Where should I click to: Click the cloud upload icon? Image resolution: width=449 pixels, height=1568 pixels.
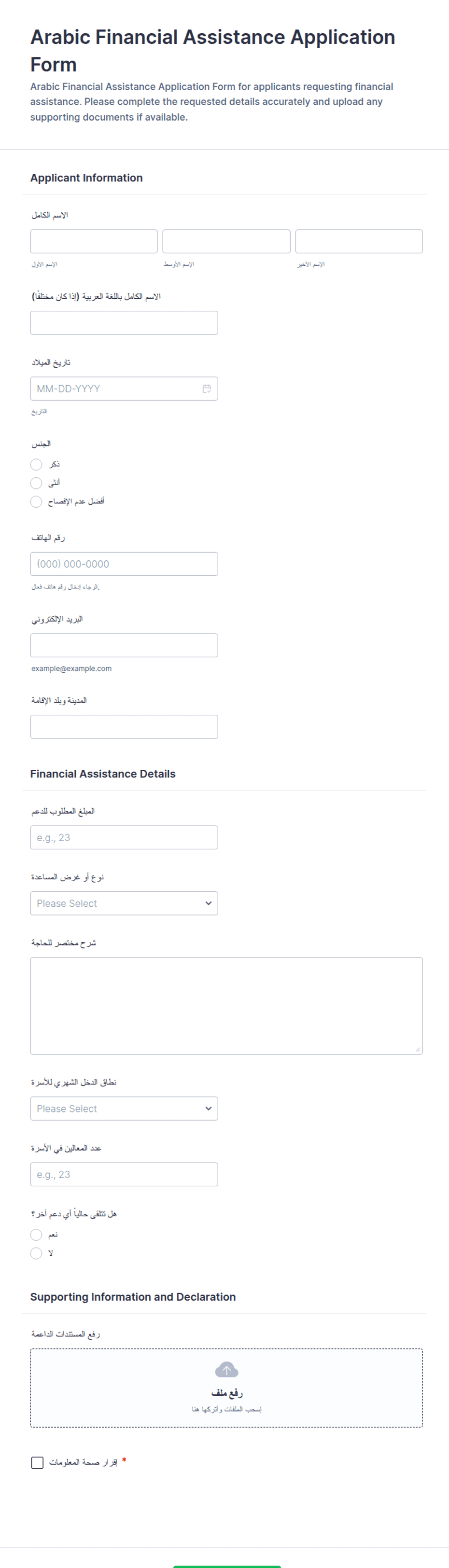pyautogui.click(x=226, y=1370)
